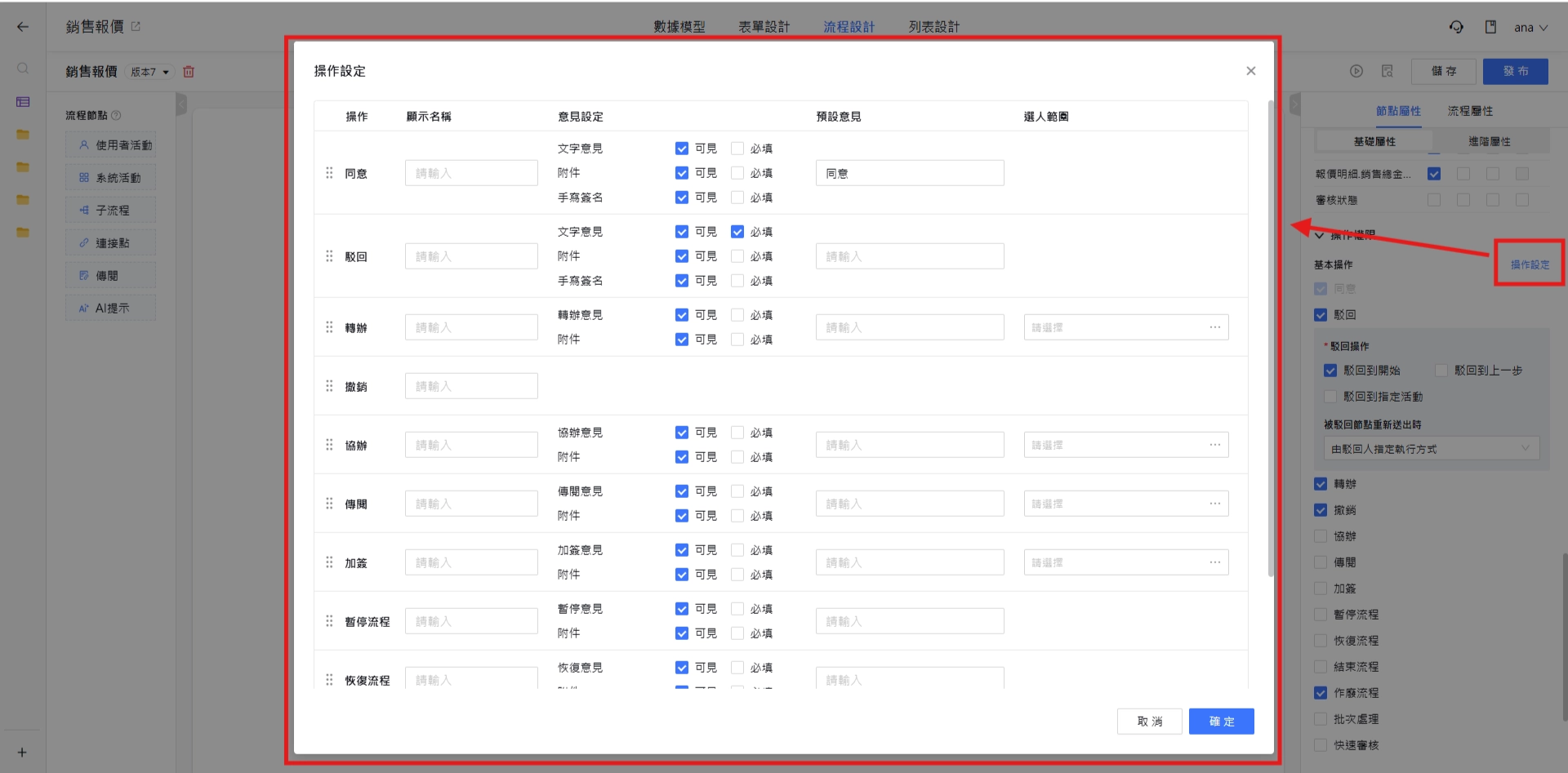Select the 子流程 node

point(111,211)
